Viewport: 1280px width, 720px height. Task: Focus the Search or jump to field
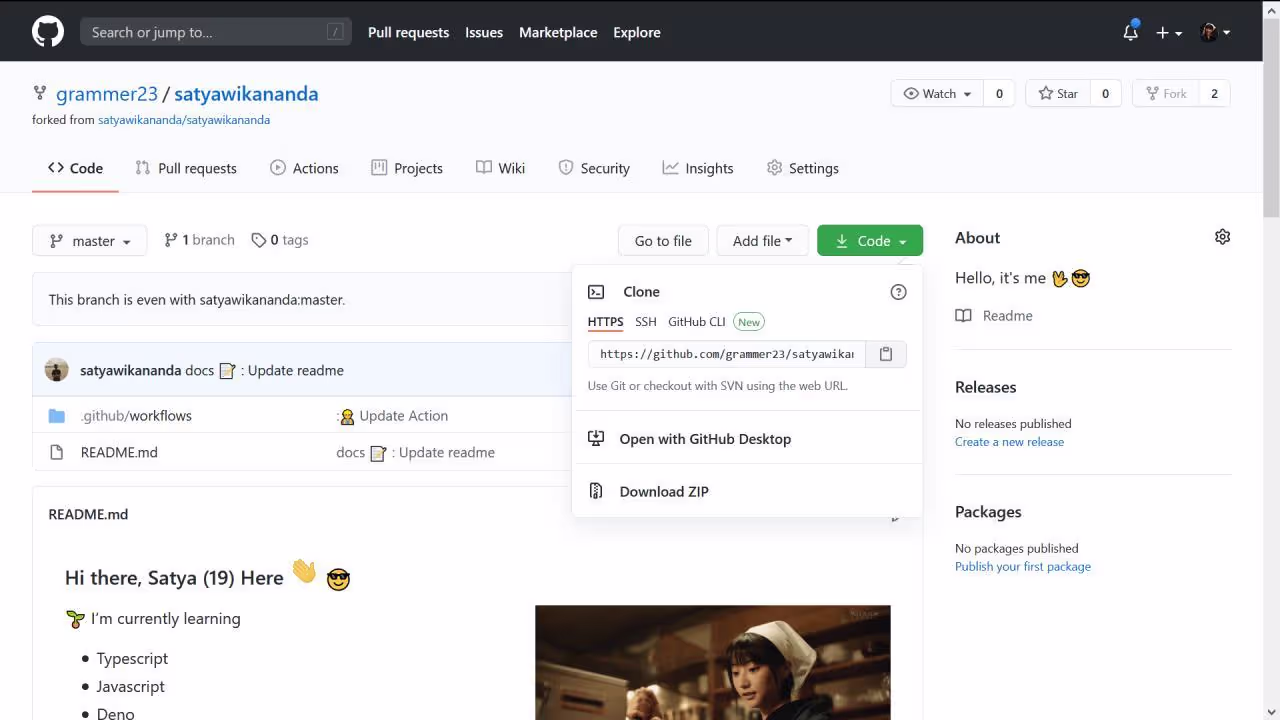pos(216,32)
